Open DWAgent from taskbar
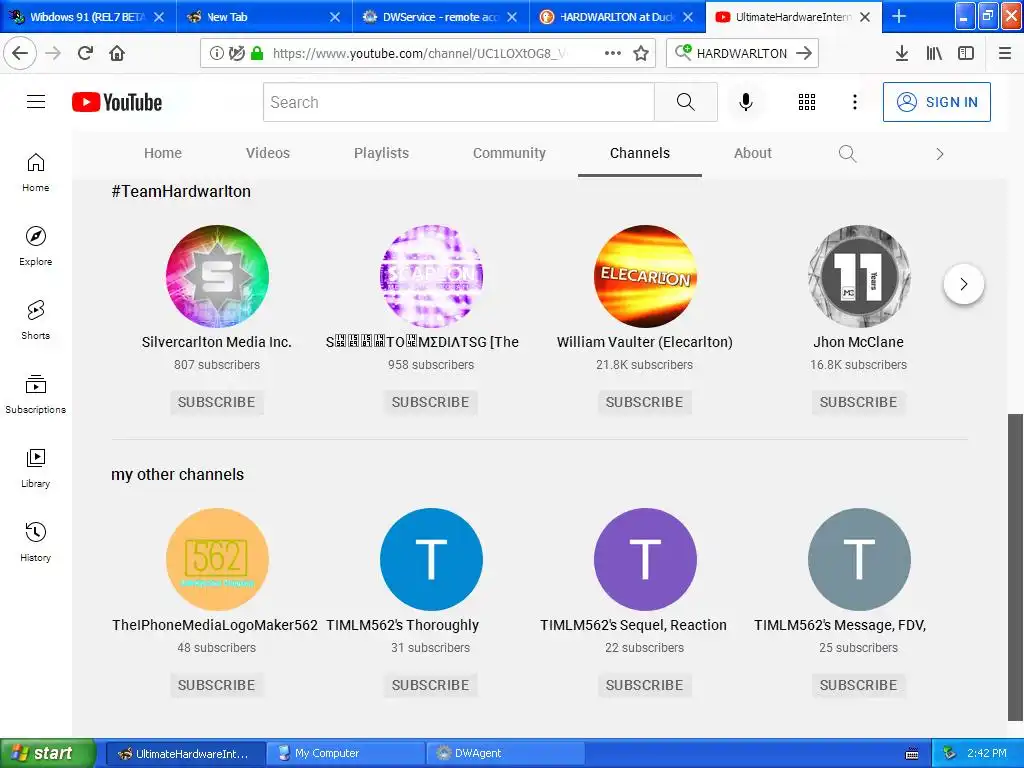The height and width of the screenshot is (768, 1024). click(x=505, y=753)
